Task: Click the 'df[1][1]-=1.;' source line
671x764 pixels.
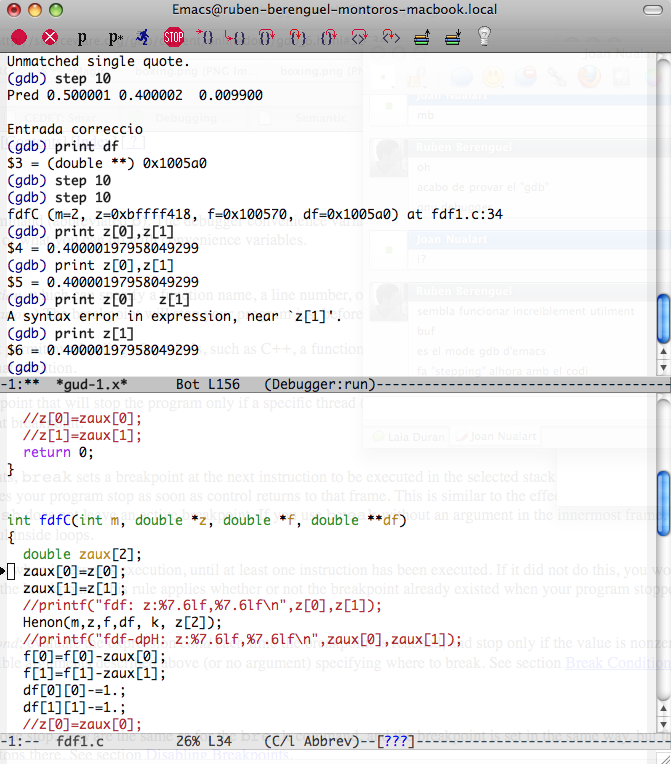Action: coord(74,707)
